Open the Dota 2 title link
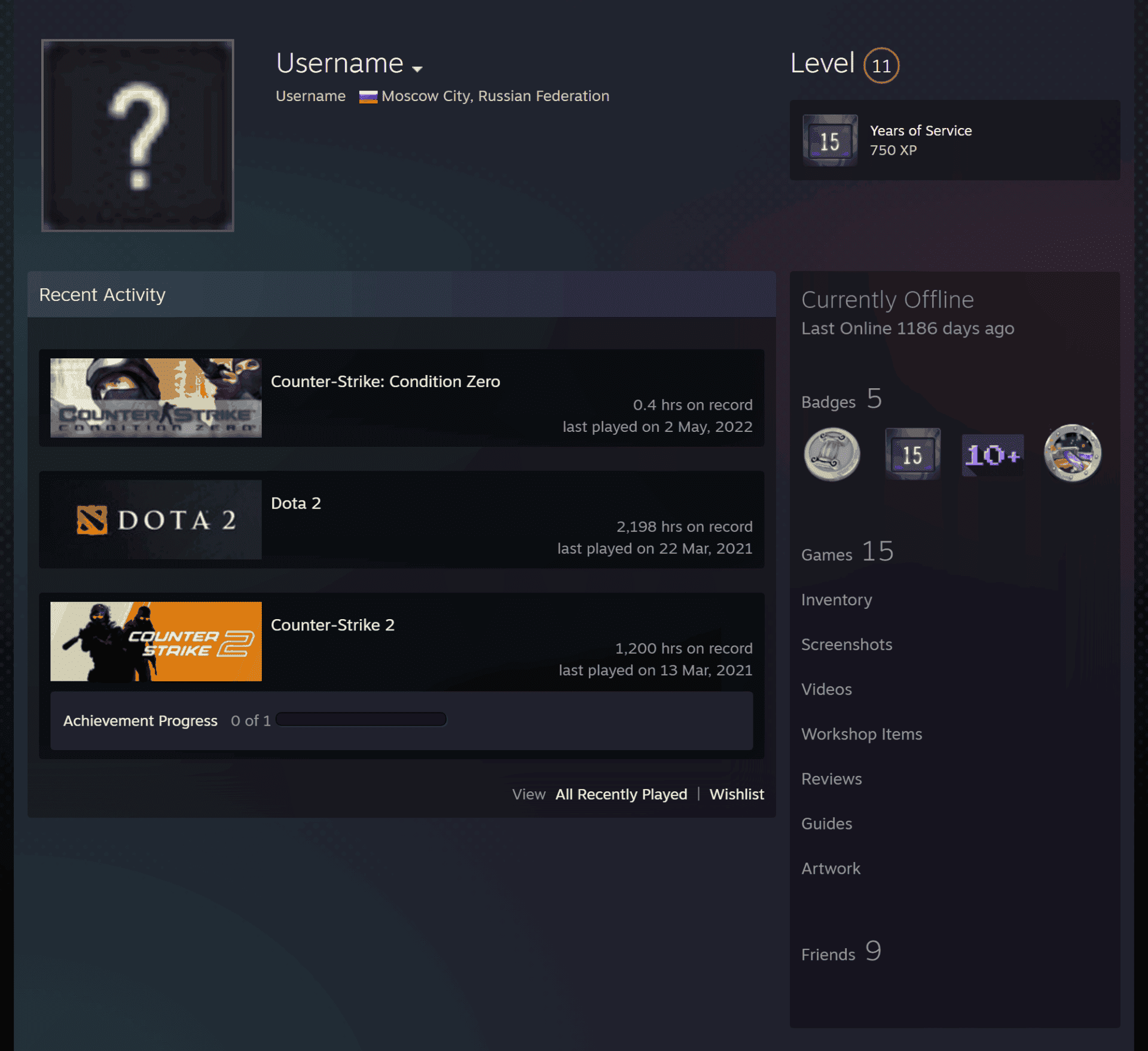This screenshot has width=1148, height=1051. pyautogui.click(x=296, y=503)
